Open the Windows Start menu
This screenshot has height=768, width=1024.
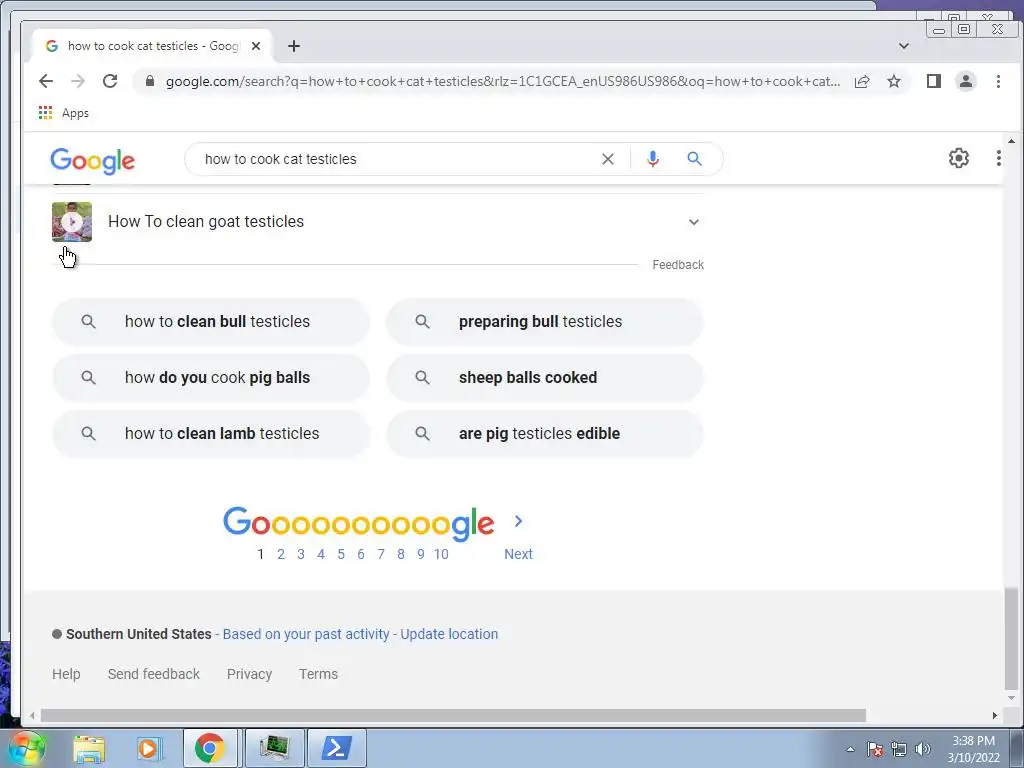click(x=26, y=748)
